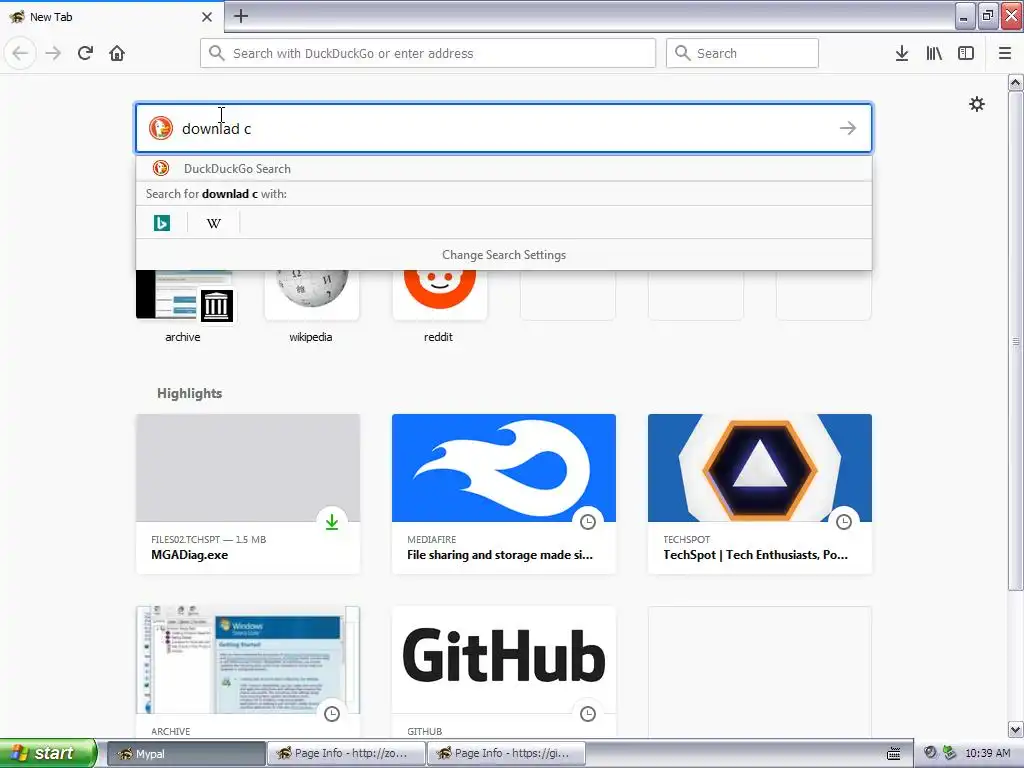This screenshot has width=1024, height=768.
Task: Open new tab page settings gear
Action: pos(976,104)
